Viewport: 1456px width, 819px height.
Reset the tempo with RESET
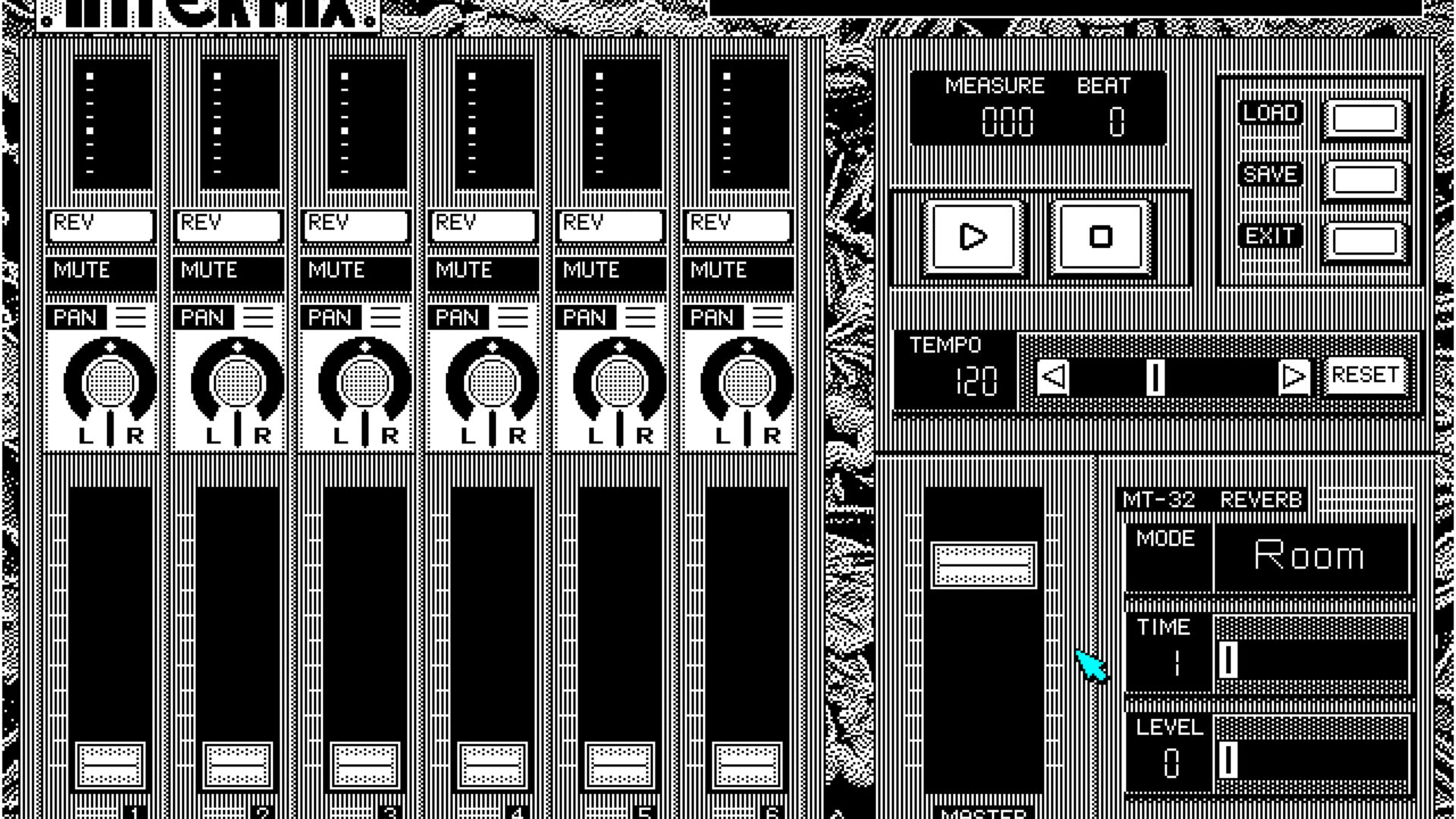1365,375
